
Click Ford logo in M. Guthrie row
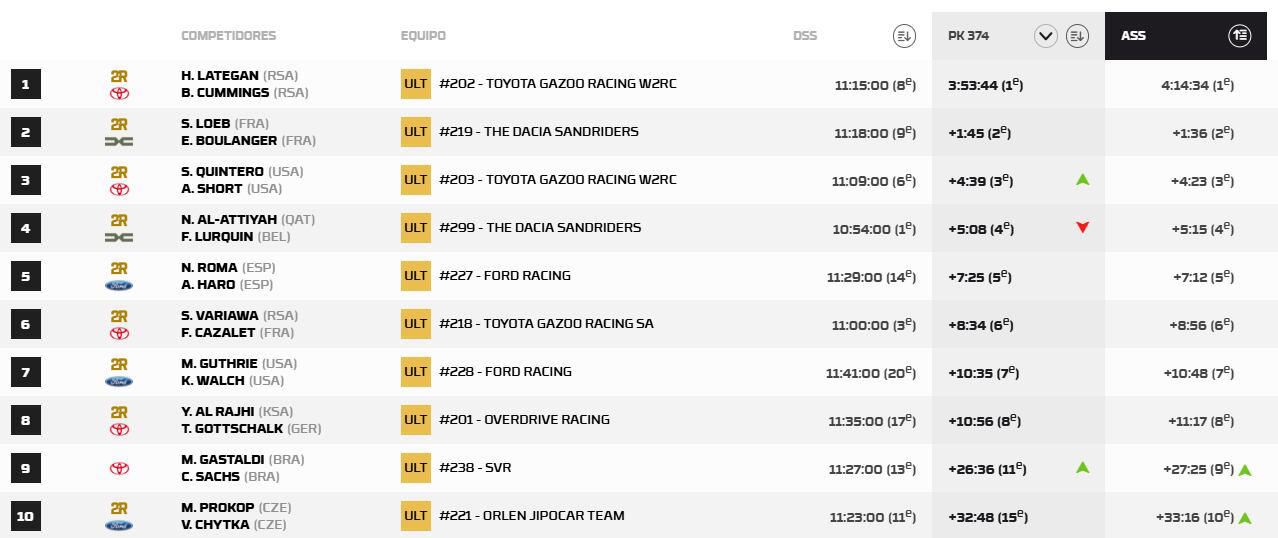point(119,382)
